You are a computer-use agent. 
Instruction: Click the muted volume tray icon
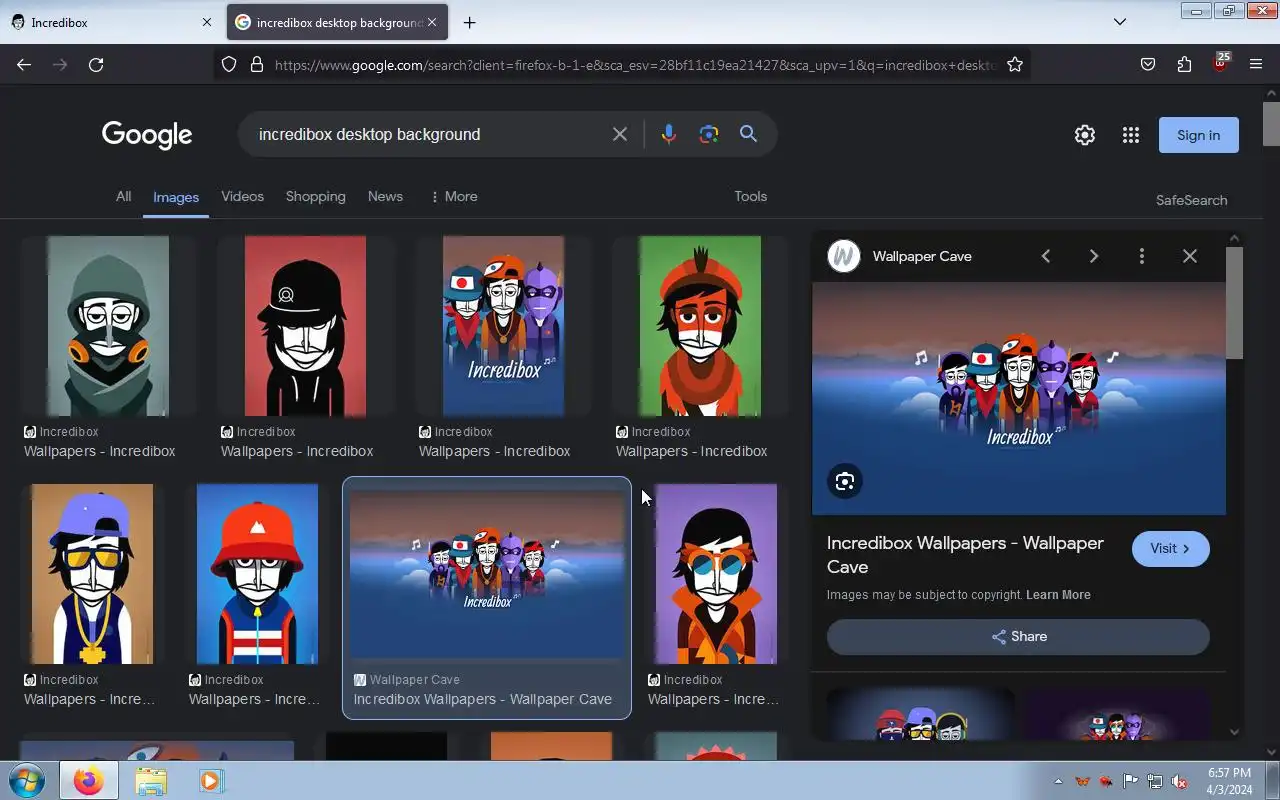1179,781
